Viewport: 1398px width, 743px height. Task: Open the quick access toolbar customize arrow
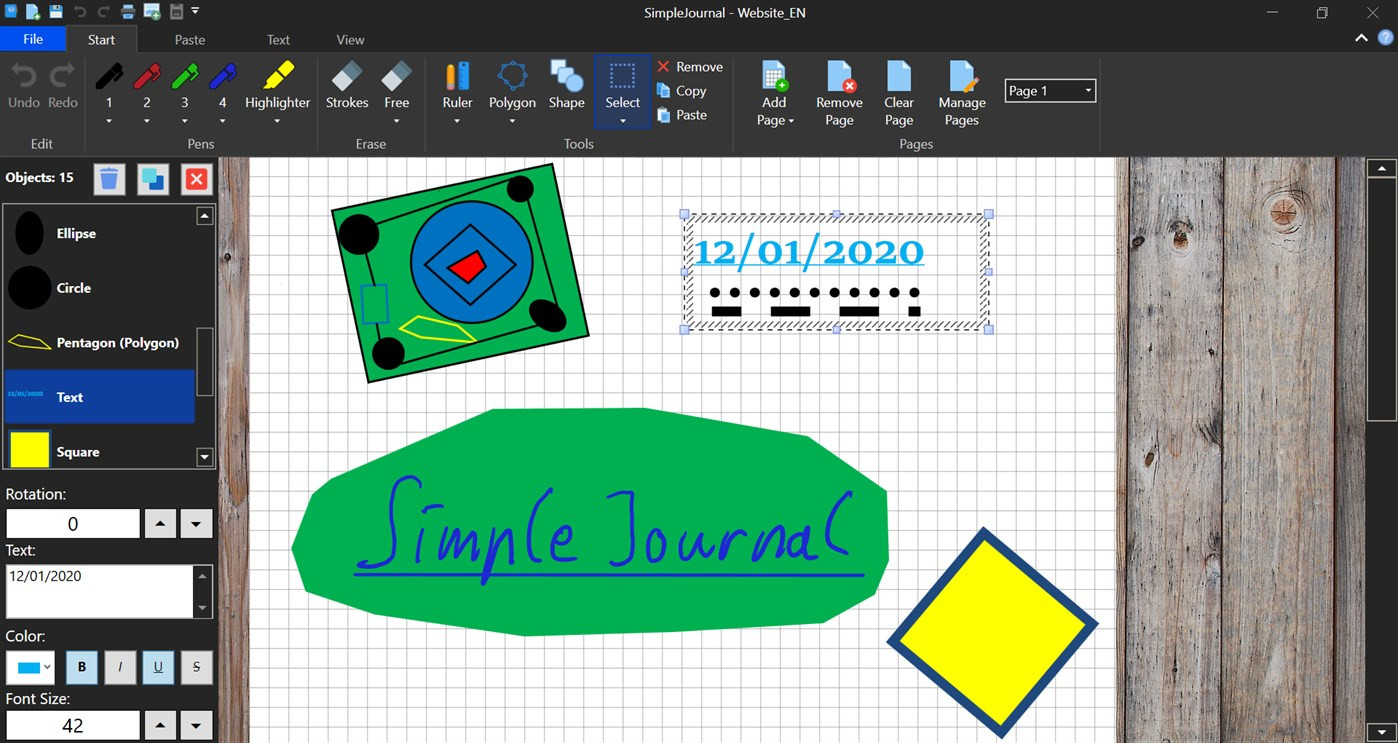(195, 12)
